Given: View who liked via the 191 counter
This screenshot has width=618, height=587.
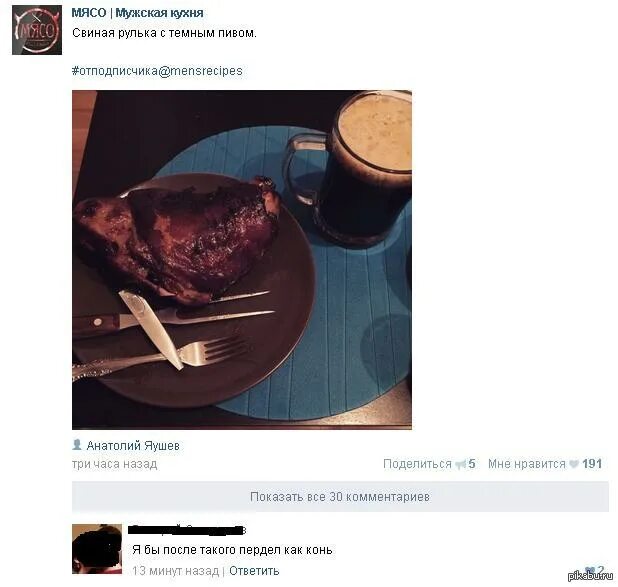Looking at the screenshot, I should [592, 464].
